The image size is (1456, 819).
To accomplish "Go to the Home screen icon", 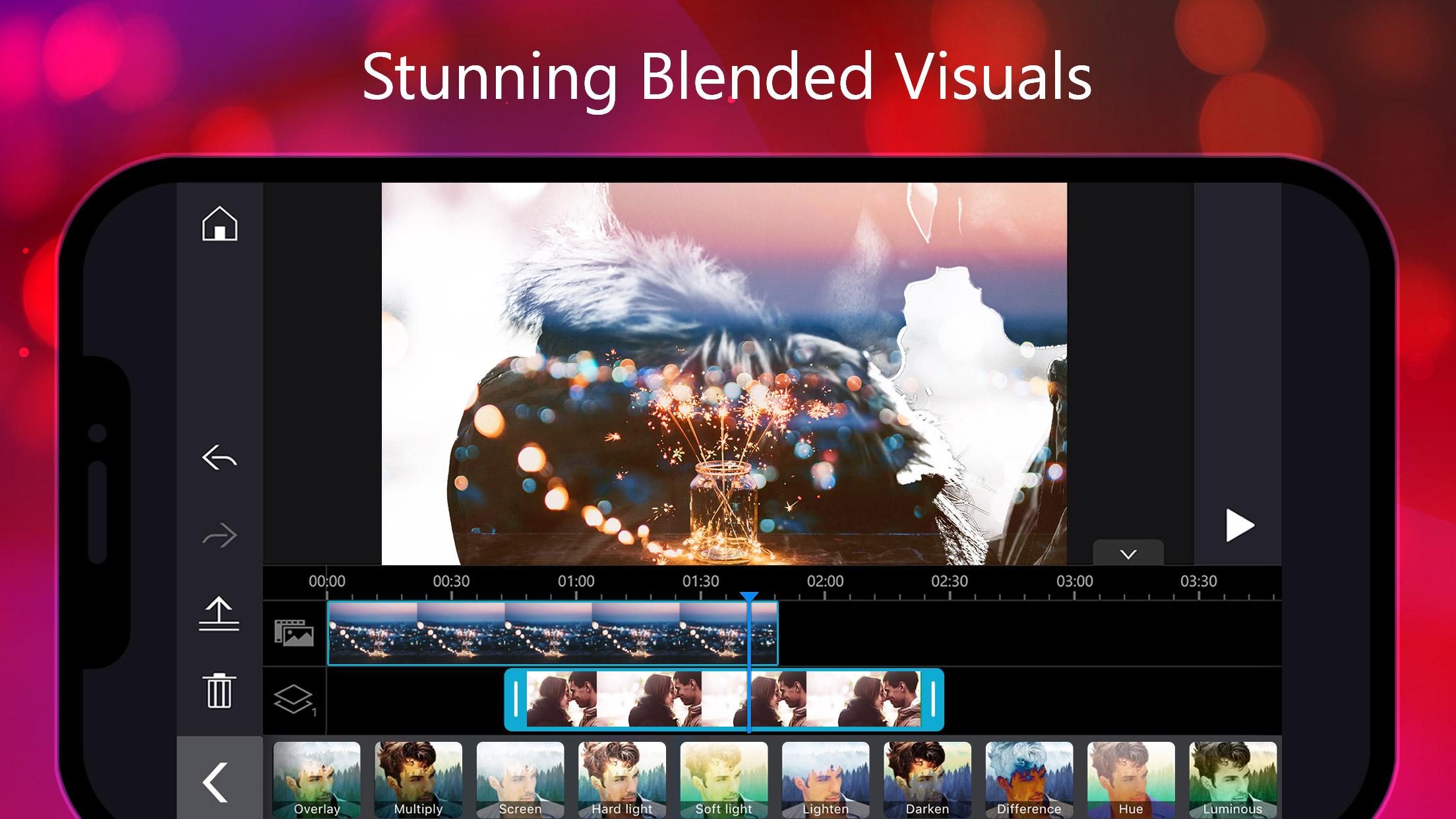I will click(x=220, y=224).
